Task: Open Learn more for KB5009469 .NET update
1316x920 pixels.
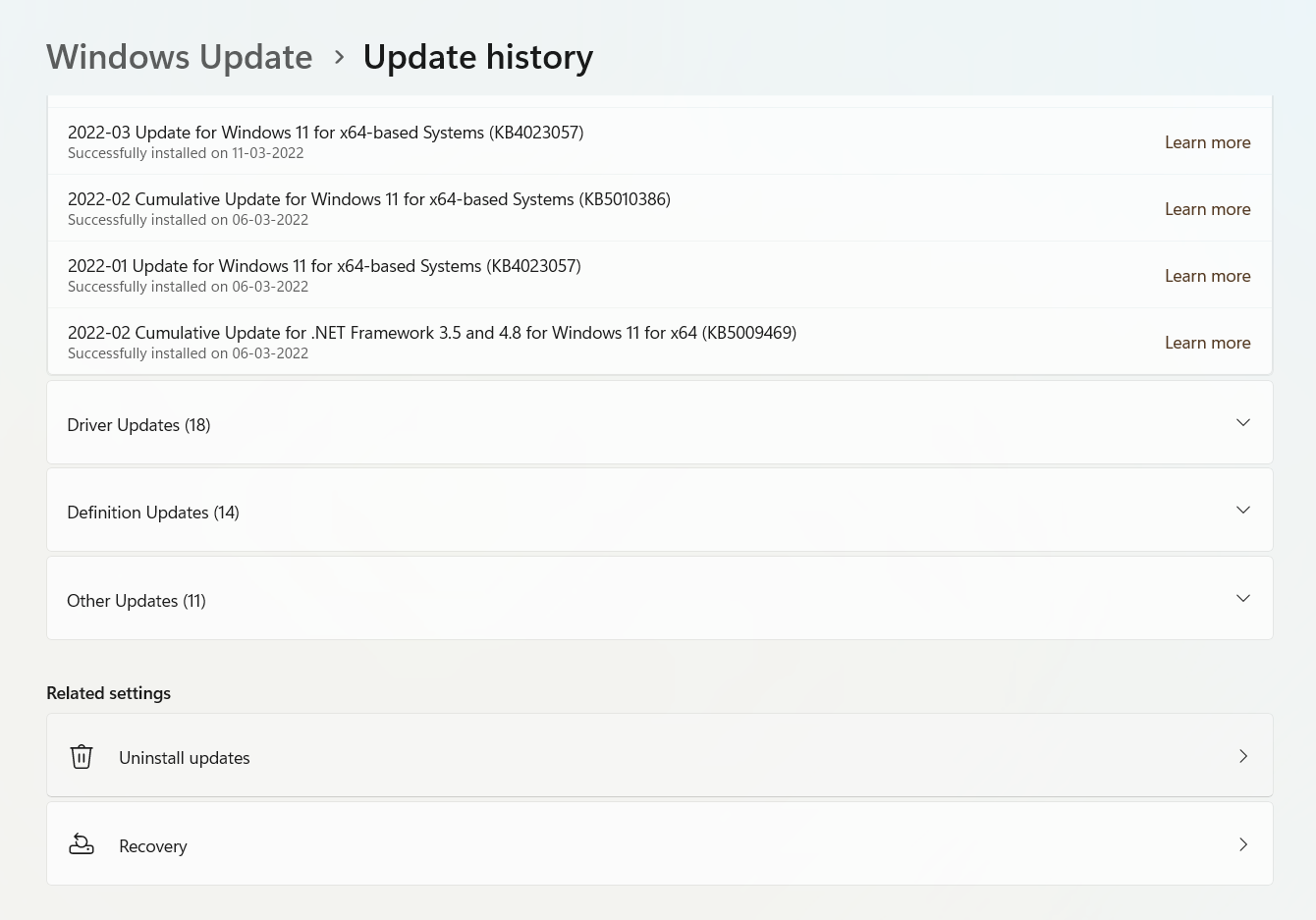Action: pos(1207,343)
